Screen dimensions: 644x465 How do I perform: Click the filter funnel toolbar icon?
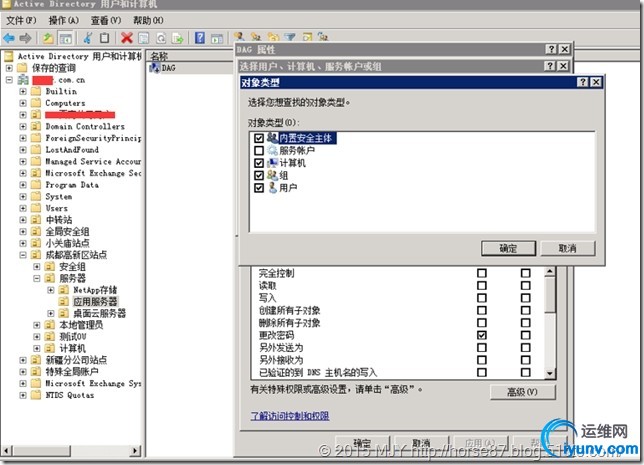[290, 37]
